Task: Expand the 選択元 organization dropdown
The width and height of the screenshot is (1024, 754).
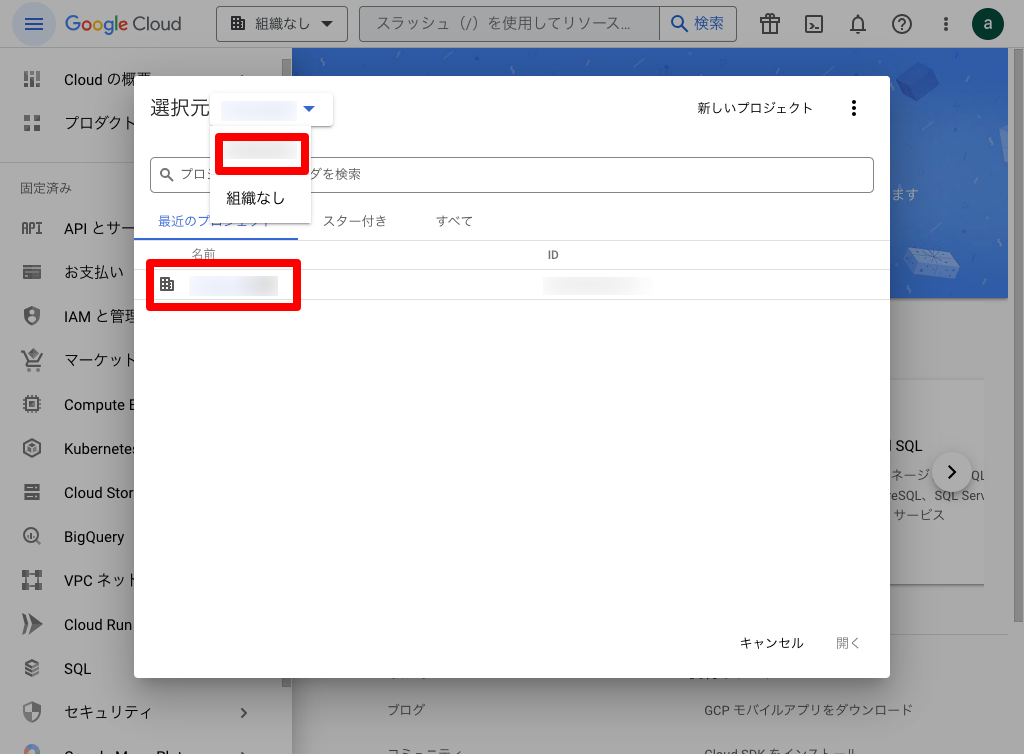Action: tap(271, 109)
